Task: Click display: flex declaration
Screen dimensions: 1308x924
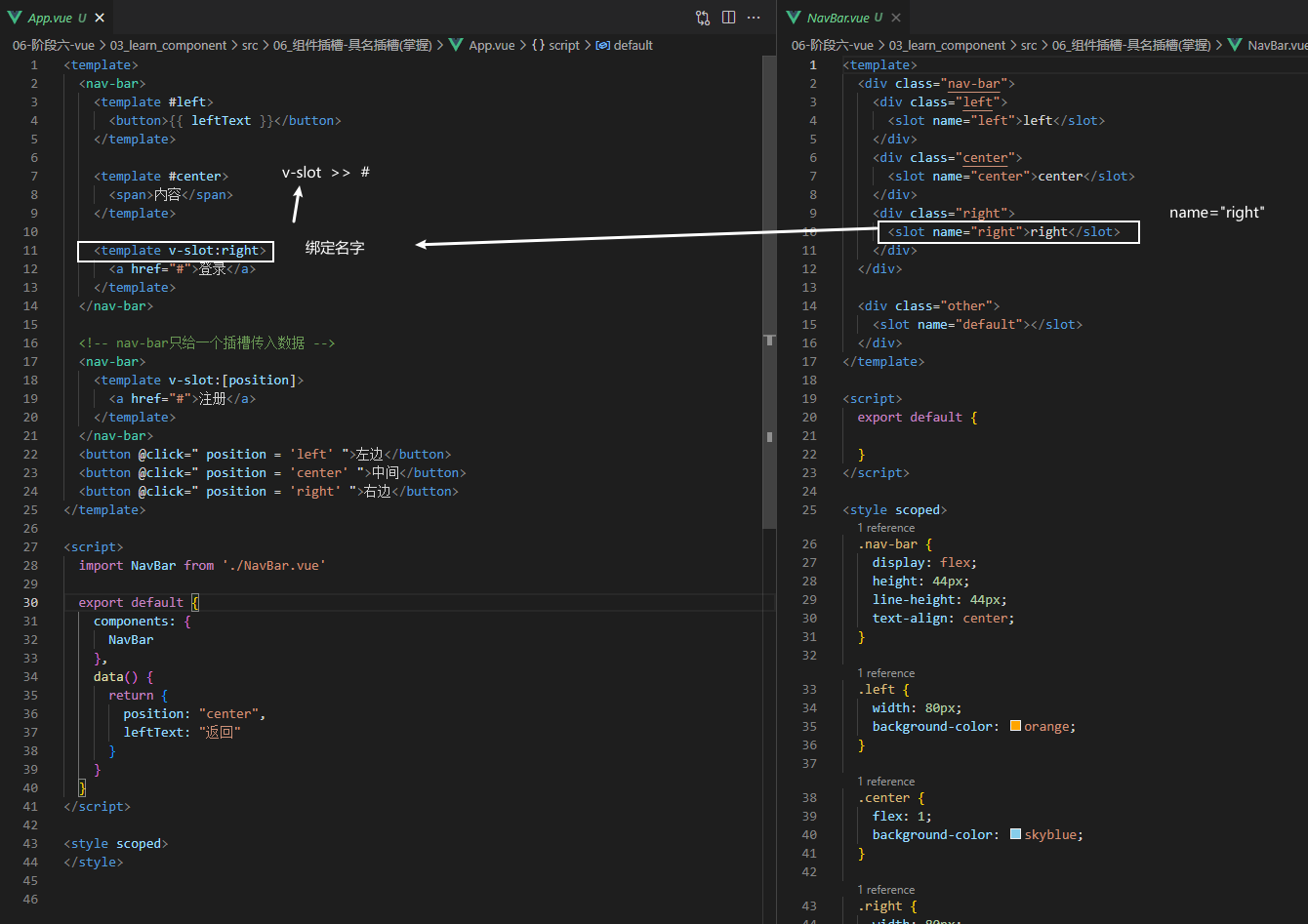Action: pyautogui.click(x=924, y=562)
